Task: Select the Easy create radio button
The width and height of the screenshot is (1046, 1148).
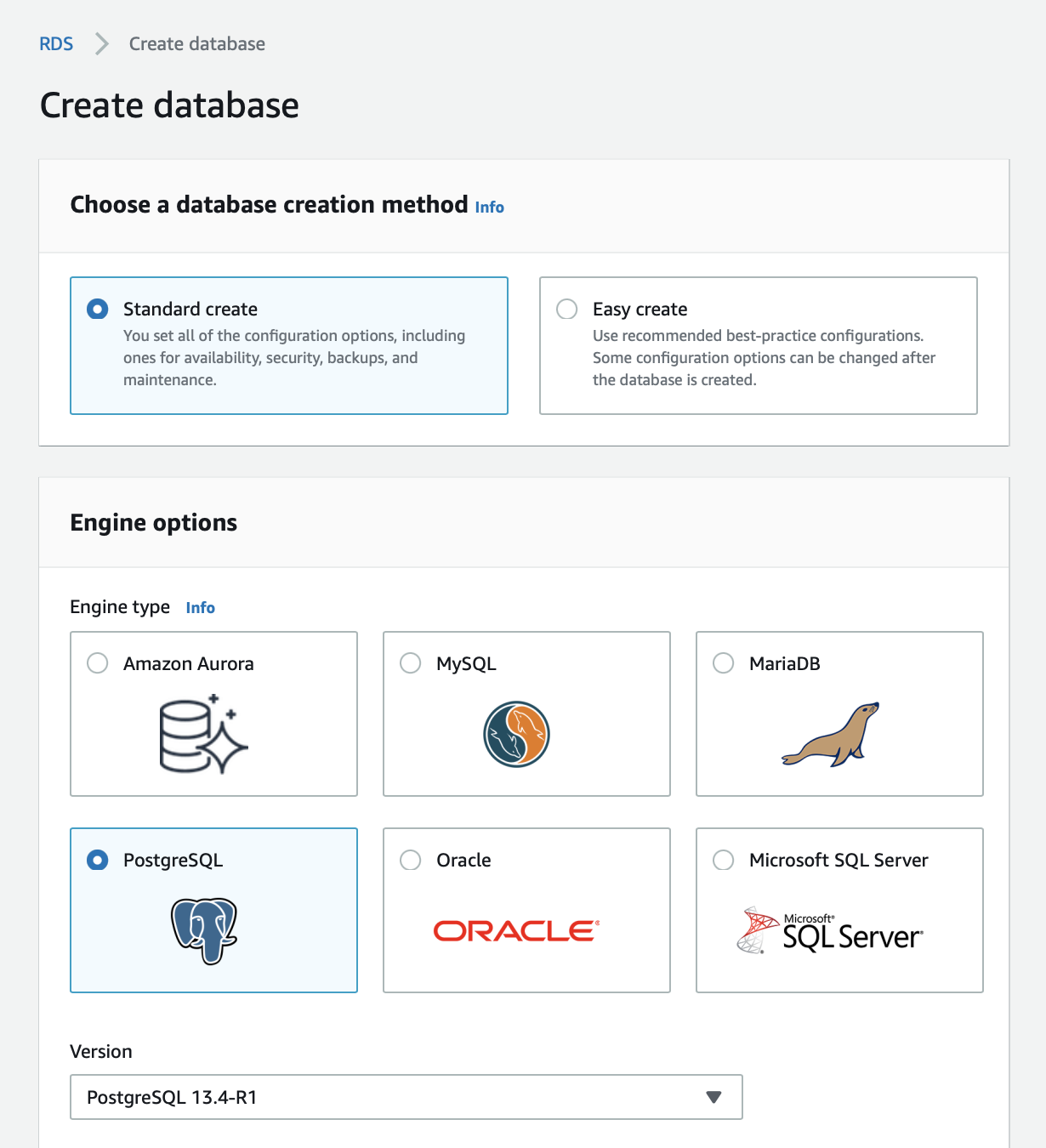Action: tap(567, 309)
